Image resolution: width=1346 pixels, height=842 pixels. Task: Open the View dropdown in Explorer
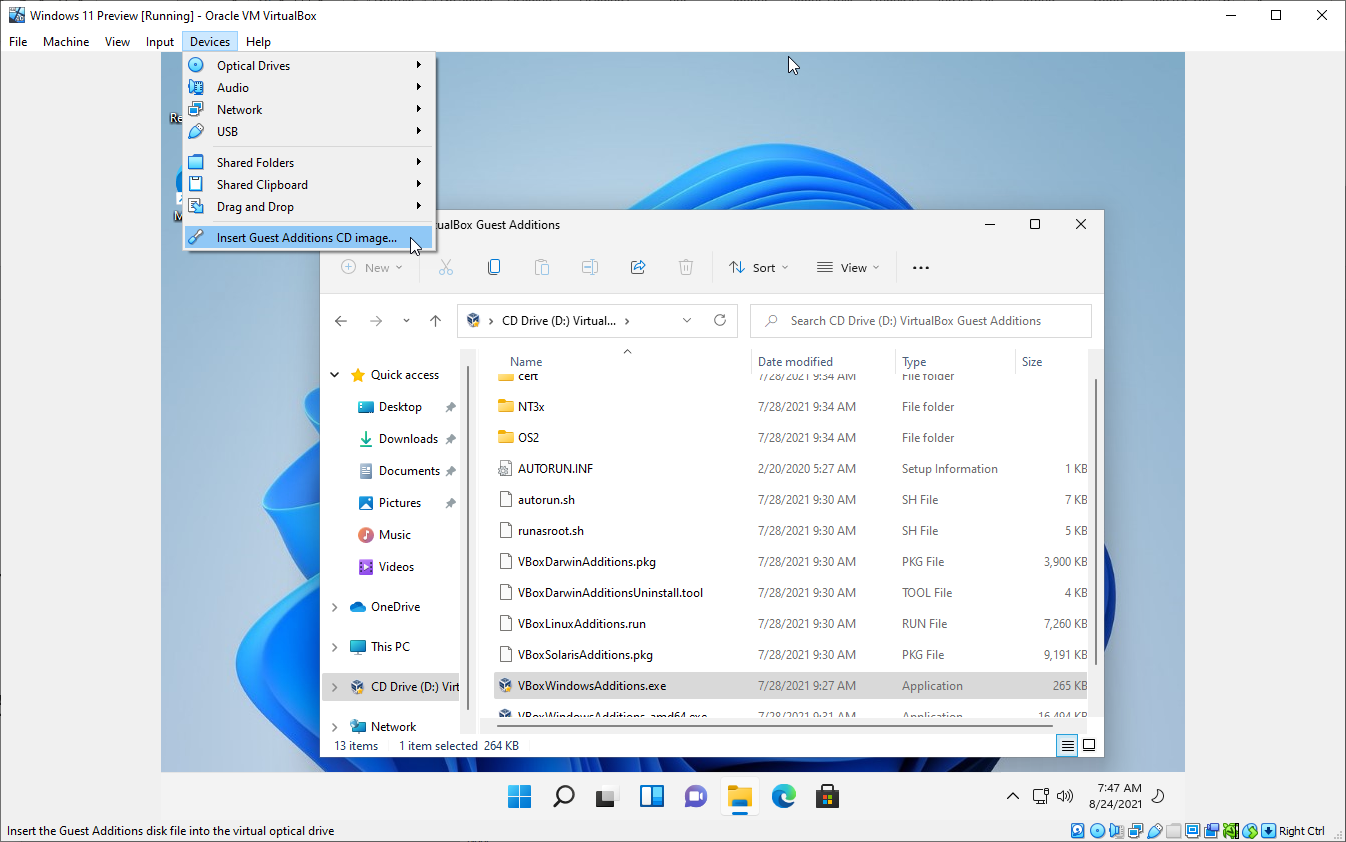coord(848,267)
